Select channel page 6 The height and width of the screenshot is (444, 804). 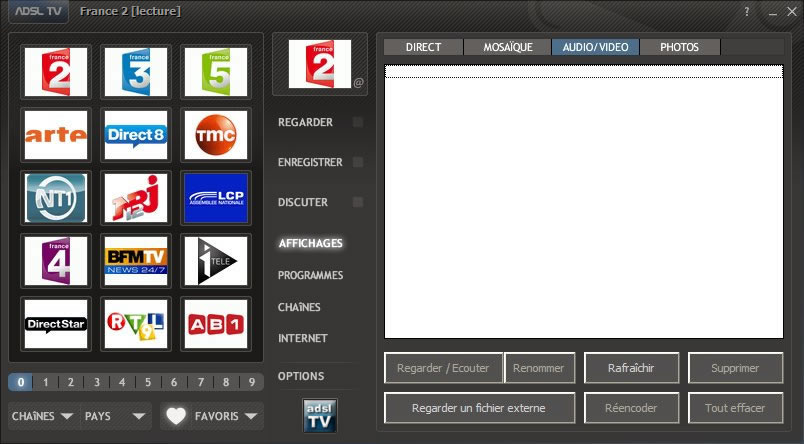point(174,382)
